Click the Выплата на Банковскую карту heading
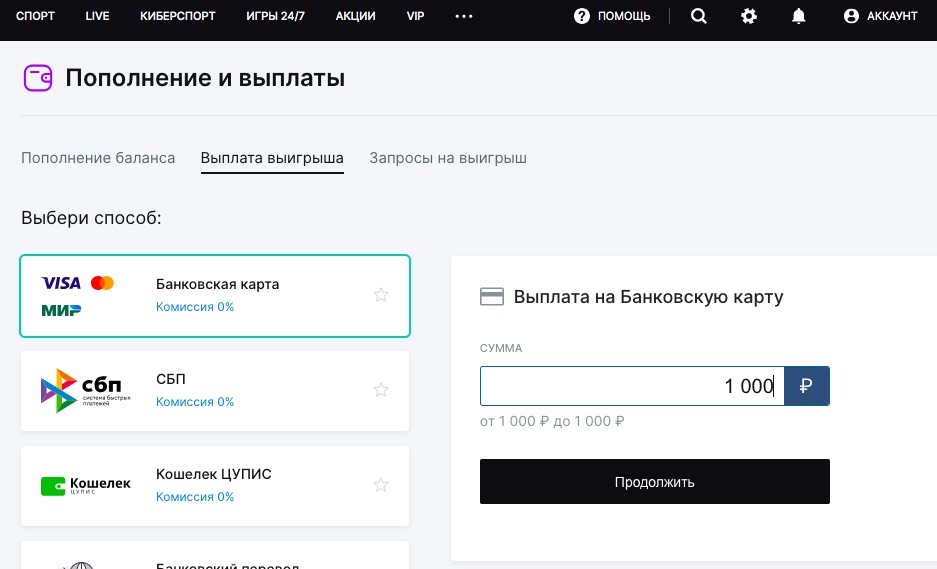Viewport: 937px width, 569px height. 648,296
